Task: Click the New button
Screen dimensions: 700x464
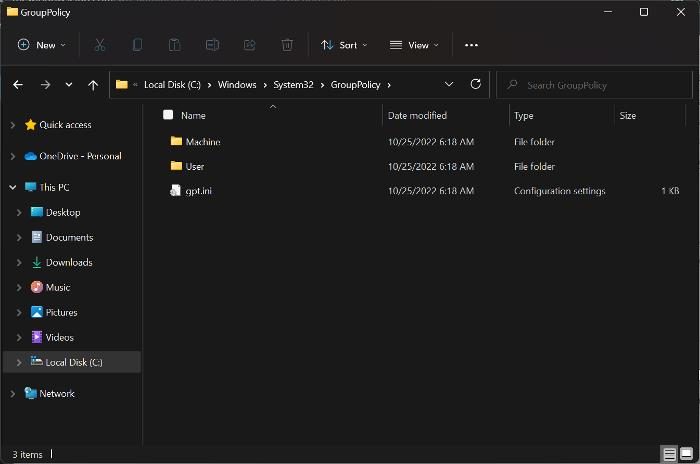Action: pyautogui.click(x=41, y=45)
